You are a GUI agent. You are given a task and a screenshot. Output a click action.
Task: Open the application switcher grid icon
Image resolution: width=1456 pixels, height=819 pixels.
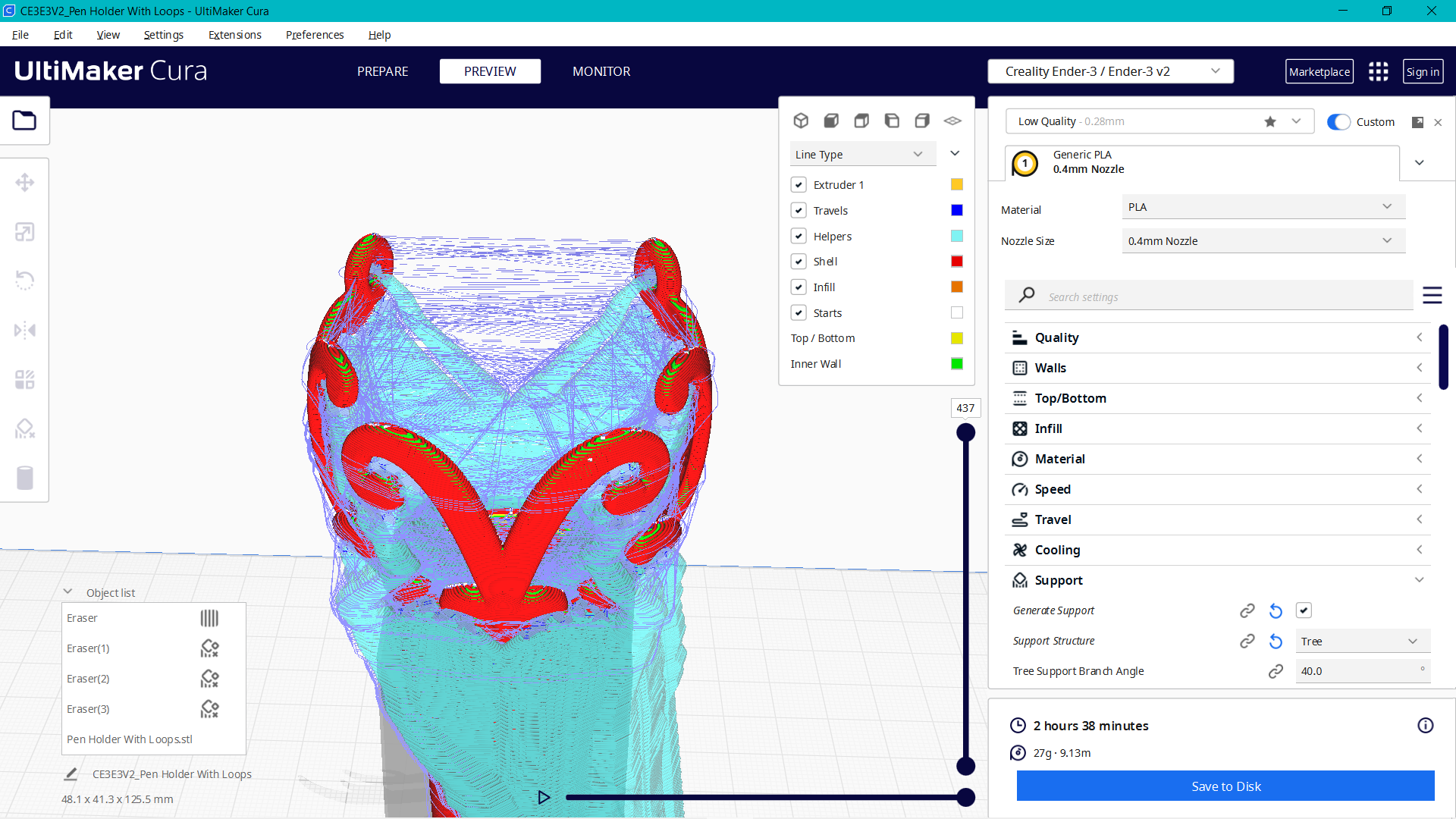(1378, 71)
